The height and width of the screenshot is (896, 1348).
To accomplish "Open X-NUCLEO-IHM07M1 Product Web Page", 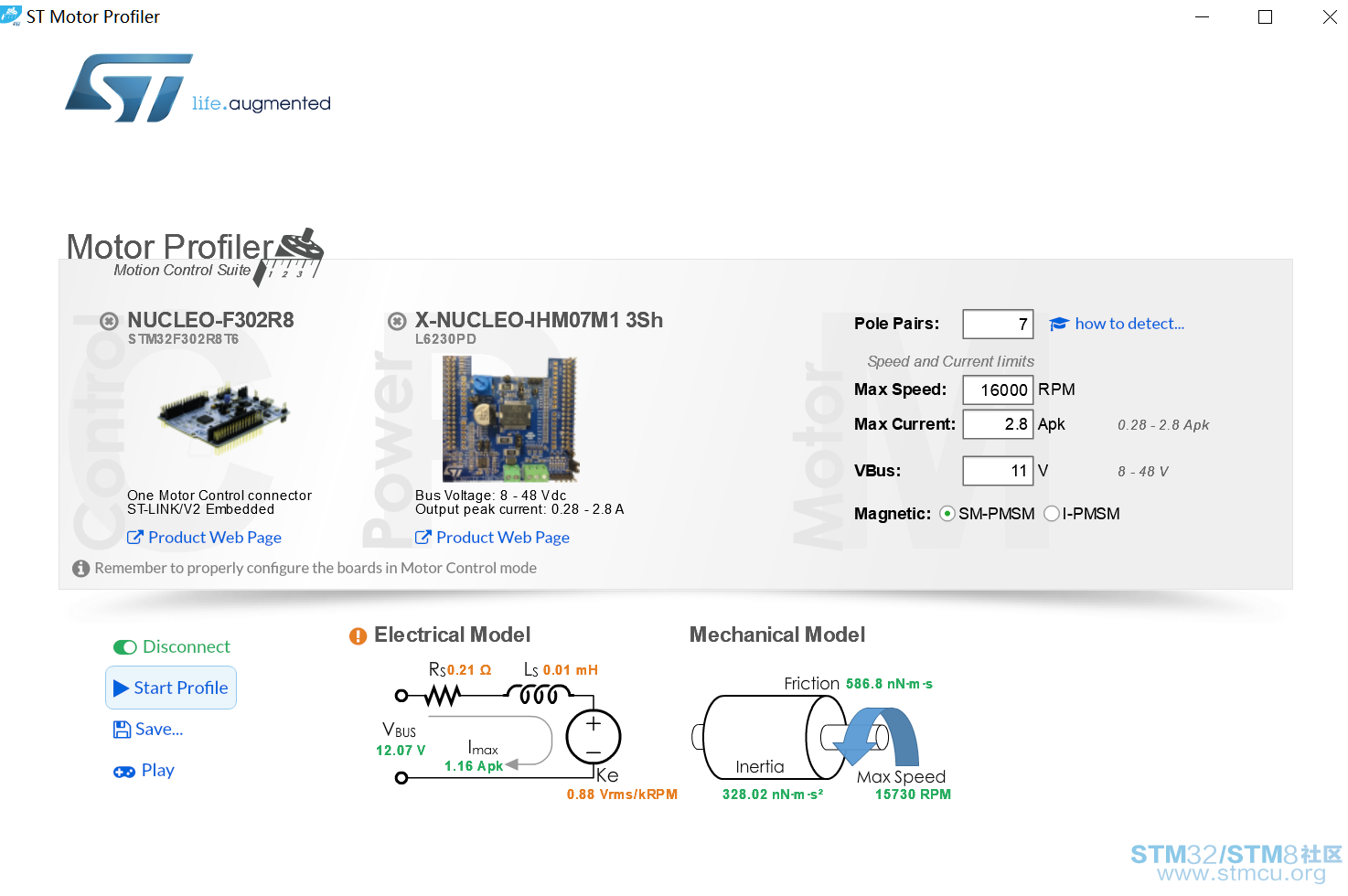I will (503, 538).
